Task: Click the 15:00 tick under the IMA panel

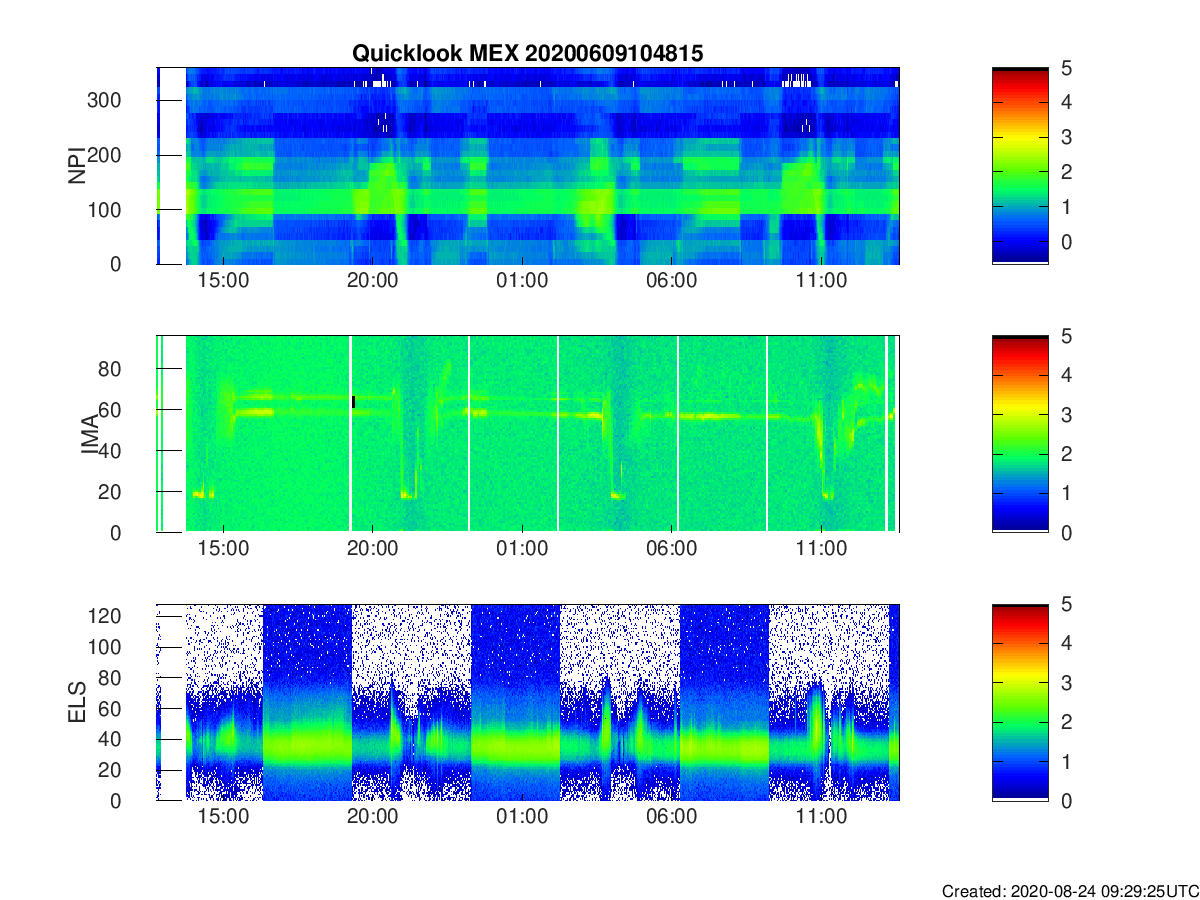Action: click(223, 549)
